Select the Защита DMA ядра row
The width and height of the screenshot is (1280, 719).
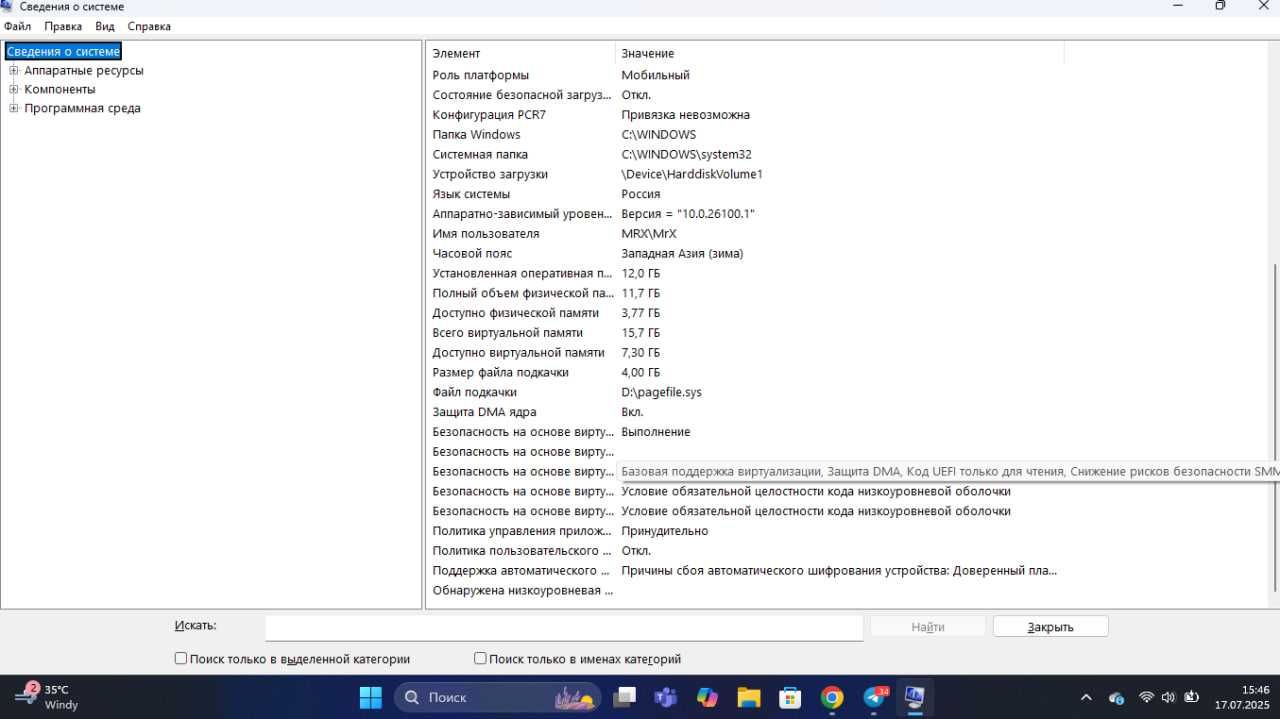[745, 412]
